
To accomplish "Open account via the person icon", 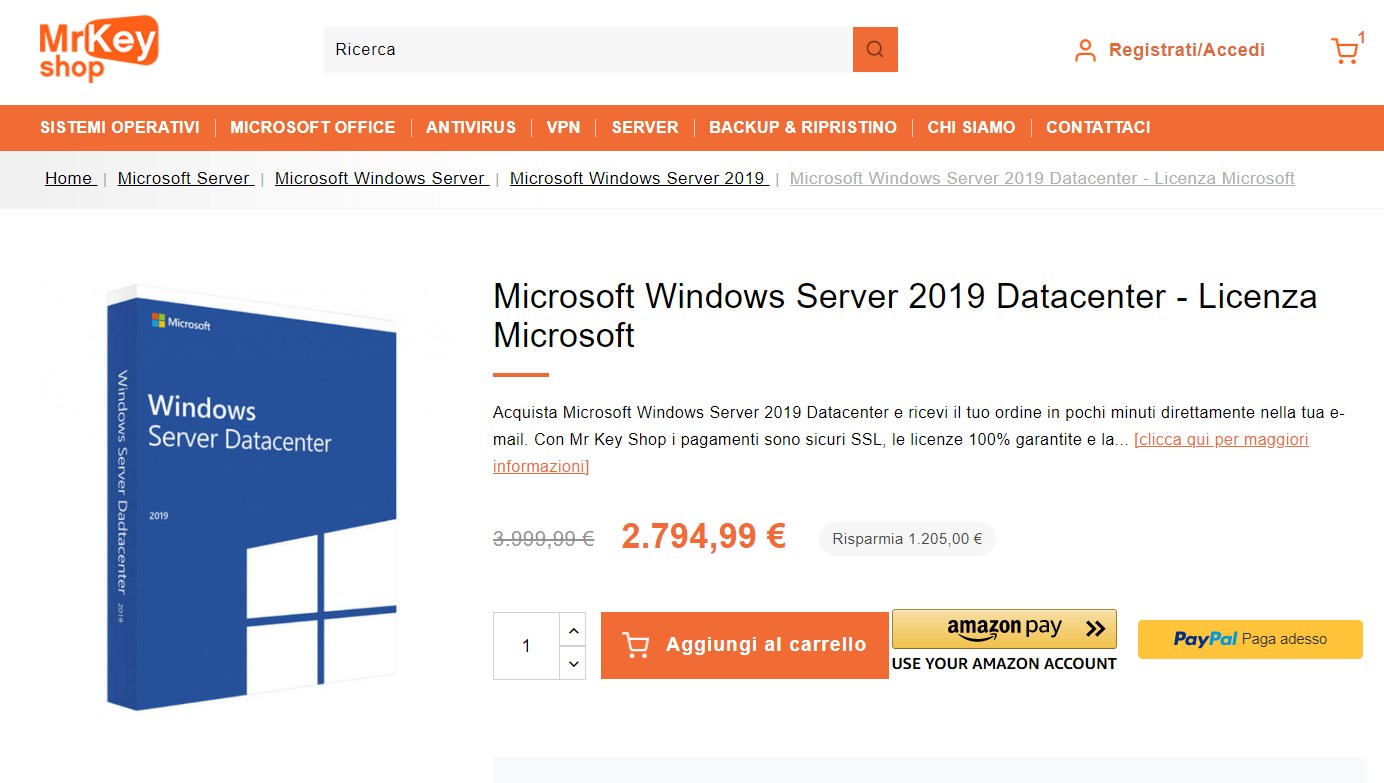I will click(1085, 50).
